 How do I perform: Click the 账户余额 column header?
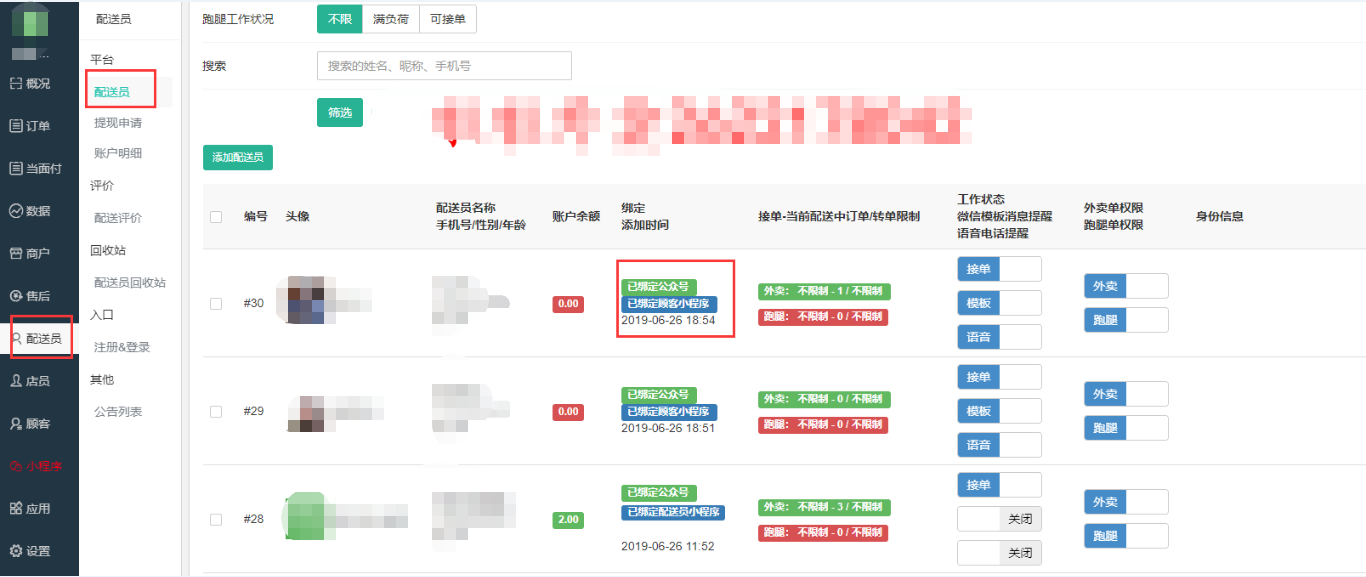[576, 216]
